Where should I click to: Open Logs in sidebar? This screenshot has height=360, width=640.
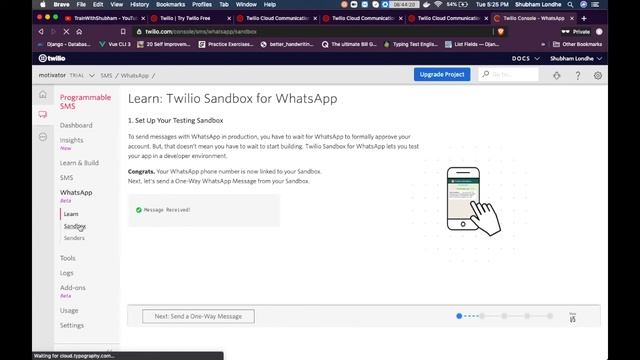click(67, 273)
